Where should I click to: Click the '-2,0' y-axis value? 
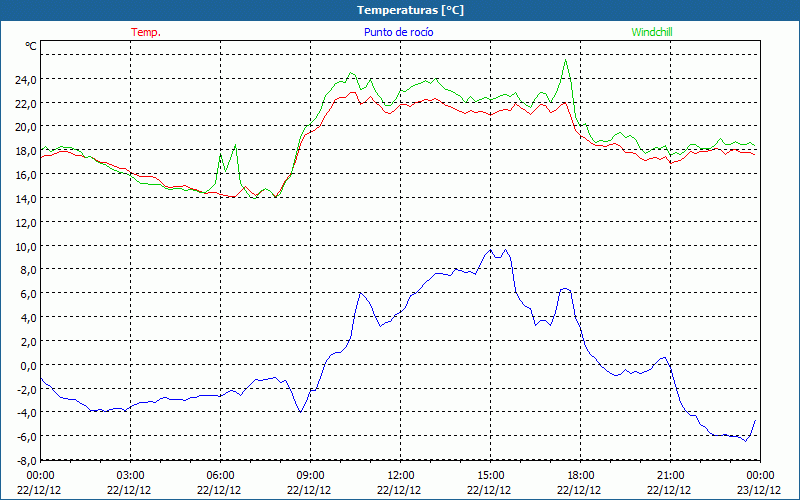27,390
